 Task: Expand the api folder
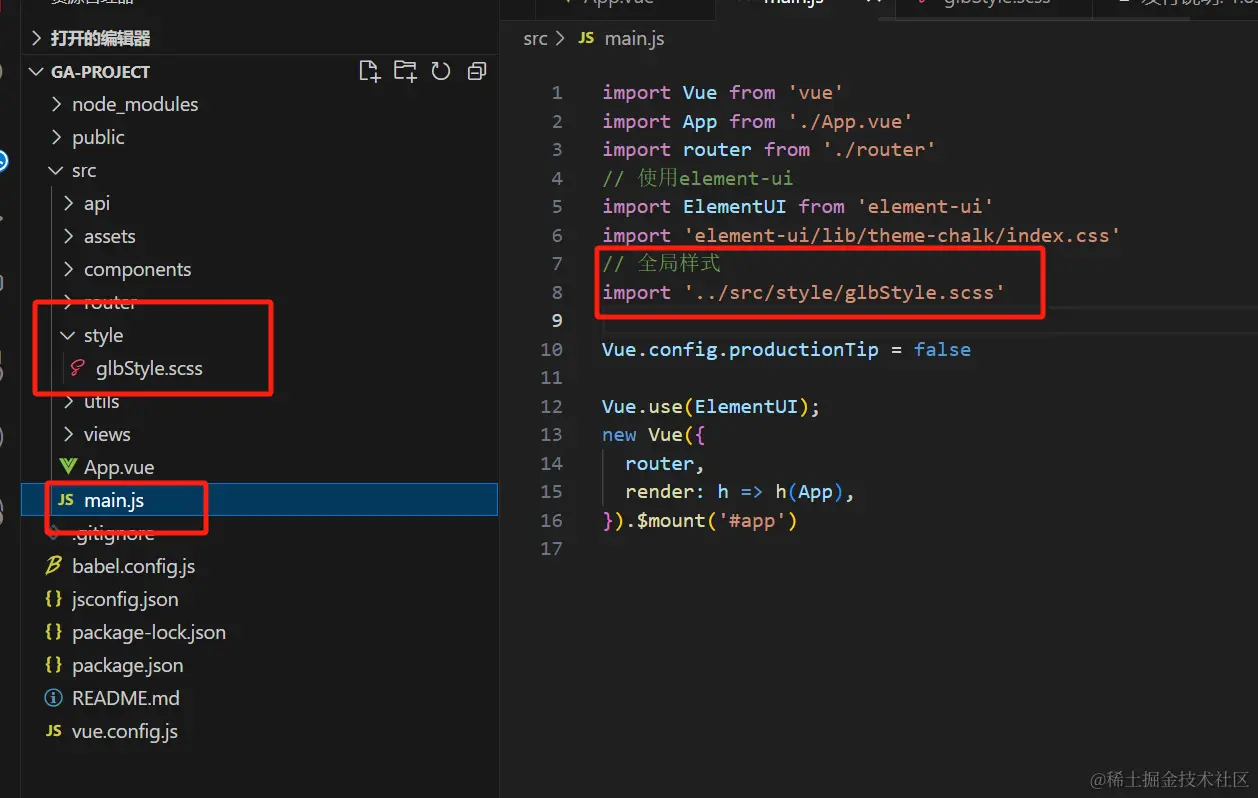(x=68, y=203)
